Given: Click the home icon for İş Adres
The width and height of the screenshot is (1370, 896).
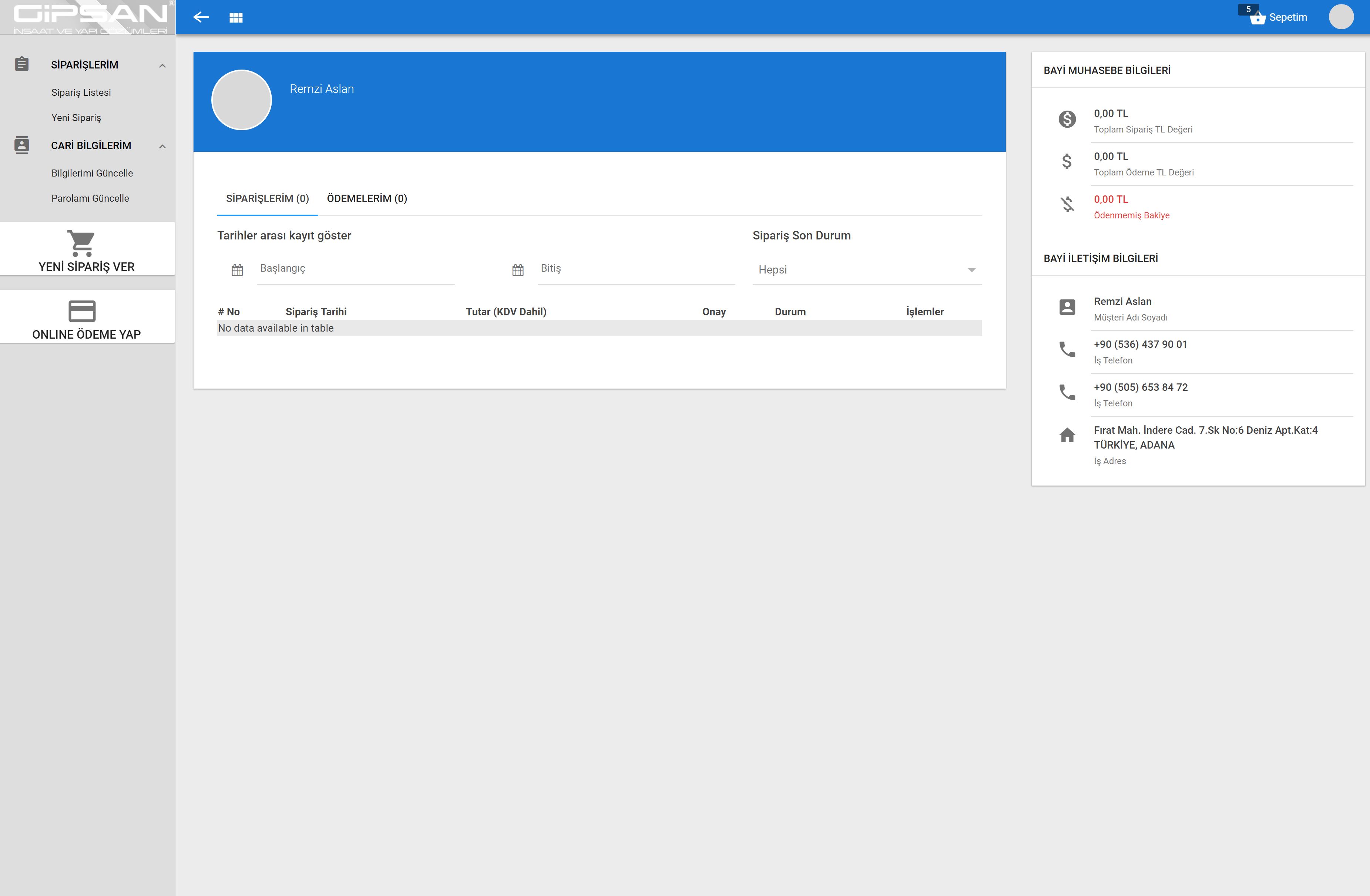Looking at the screenshot, I should [x=1067, y=435].
